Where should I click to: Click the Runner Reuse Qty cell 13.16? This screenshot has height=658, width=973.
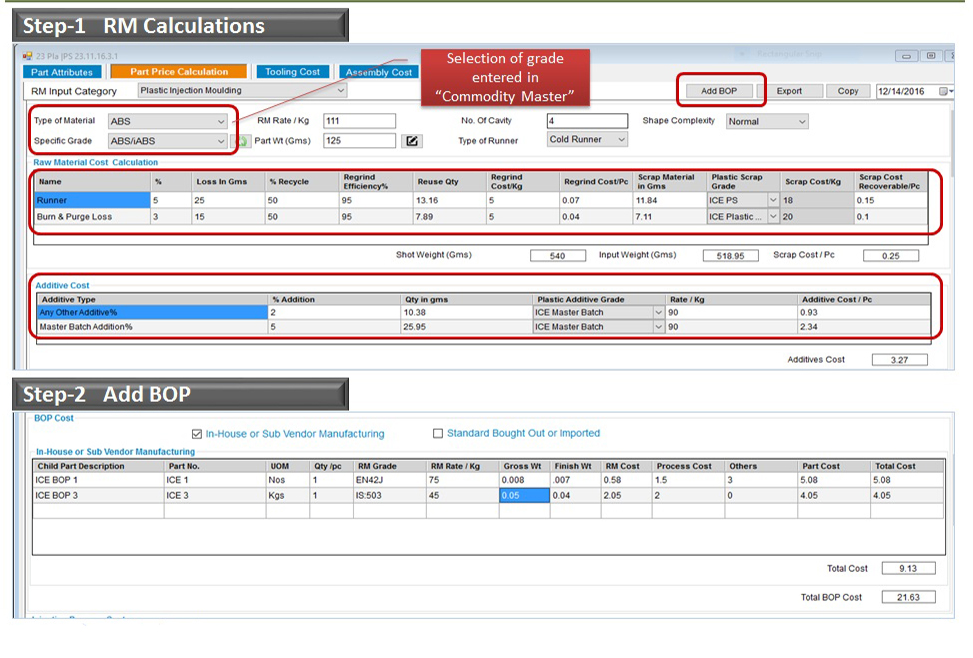(x=449, y=201)
